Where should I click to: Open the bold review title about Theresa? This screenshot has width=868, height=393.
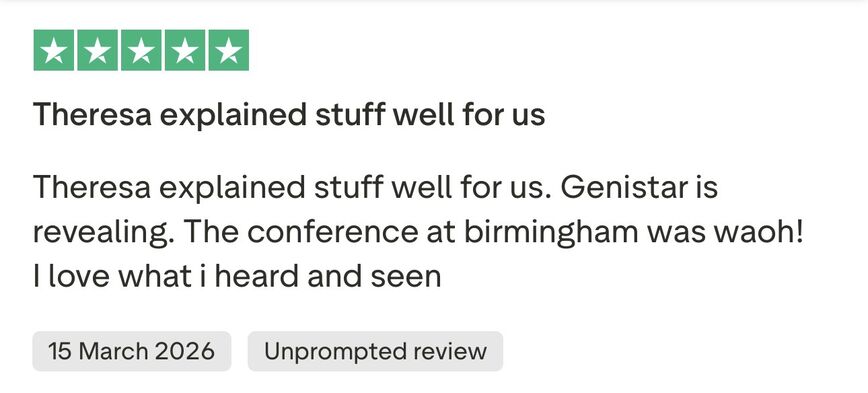coord(289,115)
